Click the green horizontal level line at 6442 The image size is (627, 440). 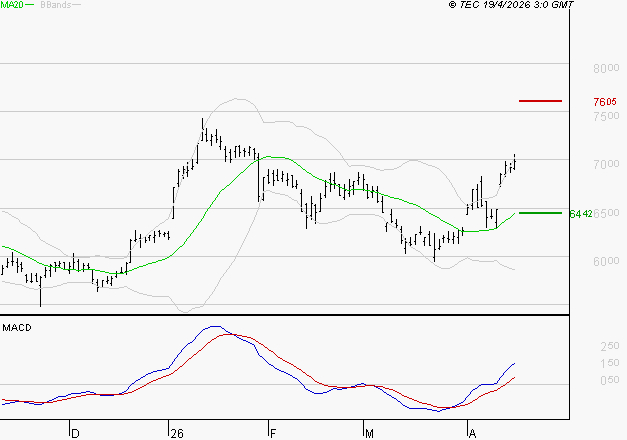(540, 213)
